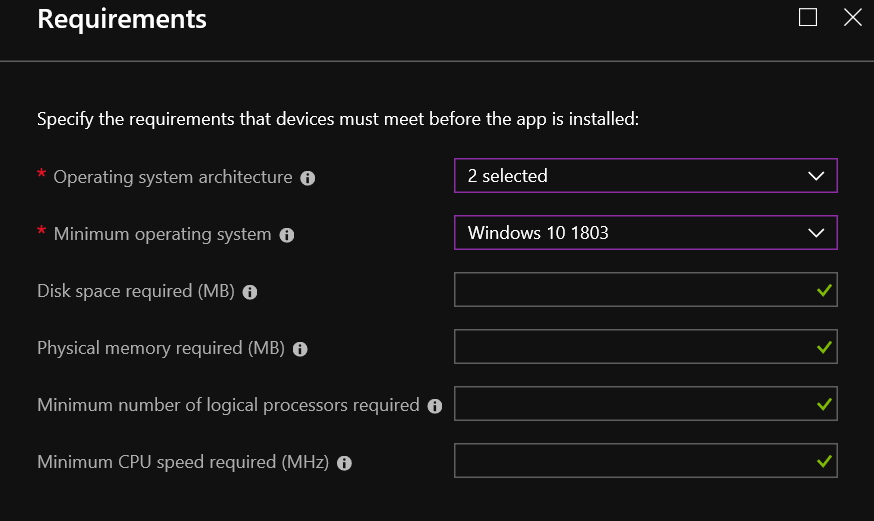Show info tooltip for Disk space required
Screen dimensions: 874x521
(x=250, y=292)
